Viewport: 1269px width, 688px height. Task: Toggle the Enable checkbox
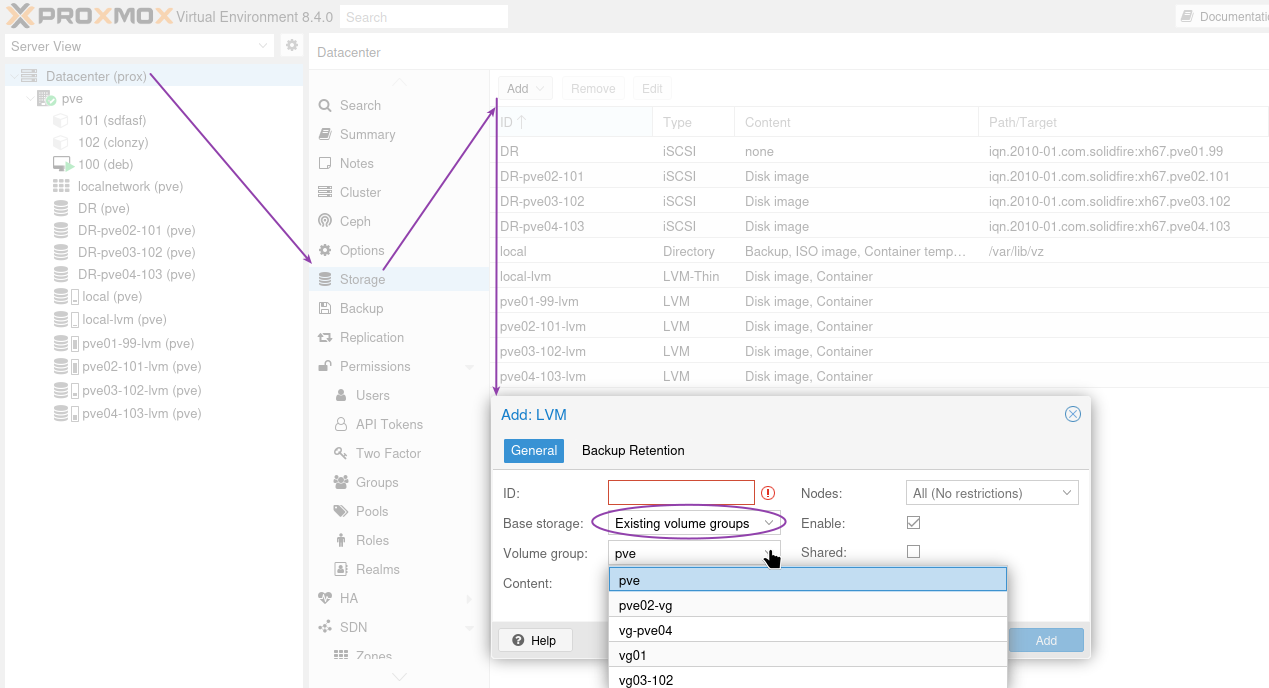913,523
